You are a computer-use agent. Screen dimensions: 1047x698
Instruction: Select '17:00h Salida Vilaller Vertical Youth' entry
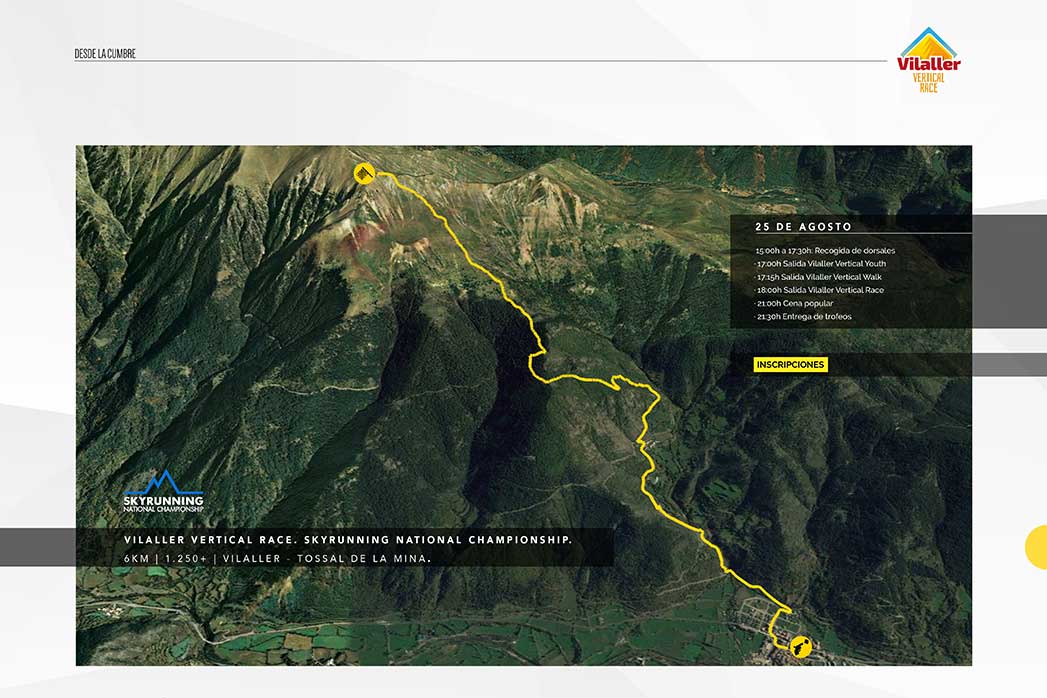[821, 264]
